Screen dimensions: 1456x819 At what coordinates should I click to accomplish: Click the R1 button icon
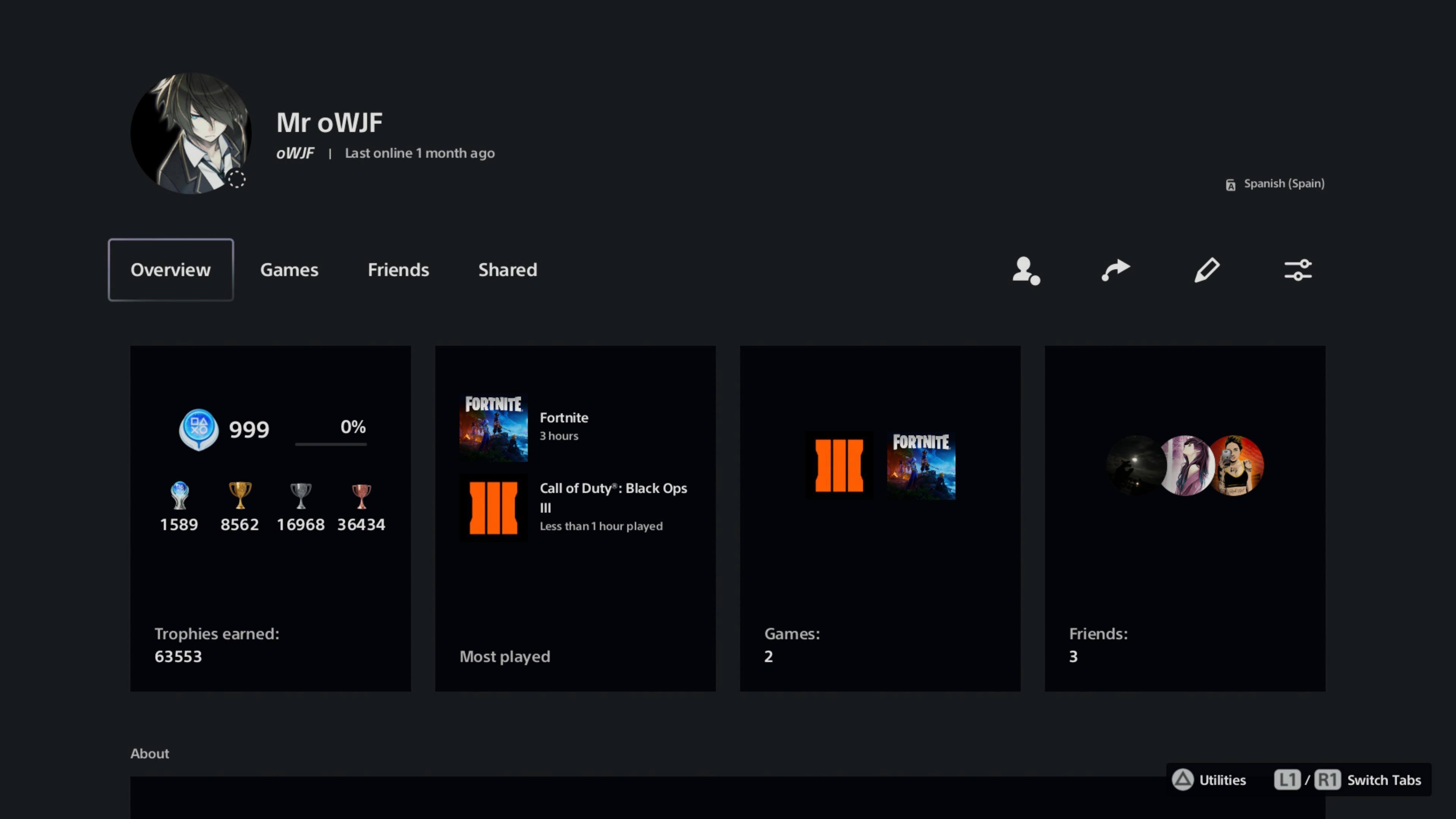(x=1327, y=780)
